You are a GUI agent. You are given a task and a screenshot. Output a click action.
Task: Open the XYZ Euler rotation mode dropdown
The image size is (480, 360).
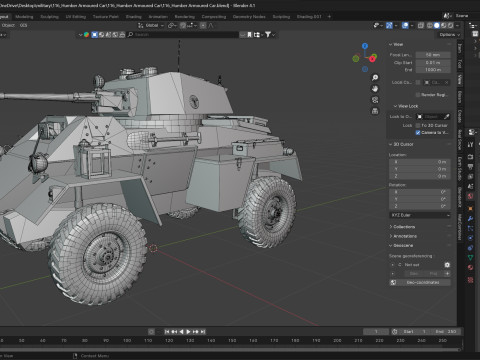420,215
